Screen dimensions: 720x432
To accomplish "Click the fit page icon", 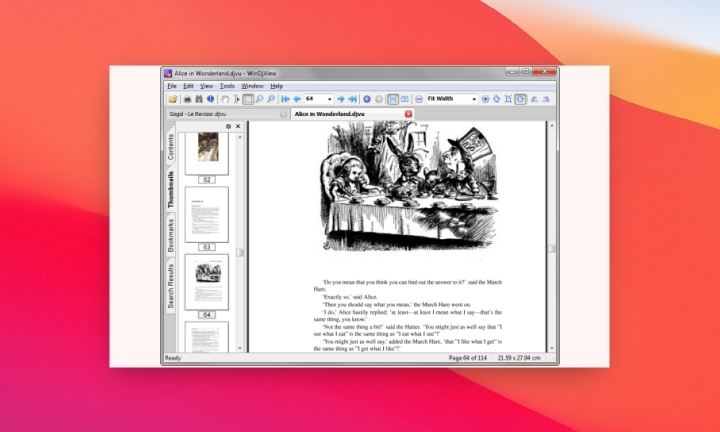I will 508,99.
